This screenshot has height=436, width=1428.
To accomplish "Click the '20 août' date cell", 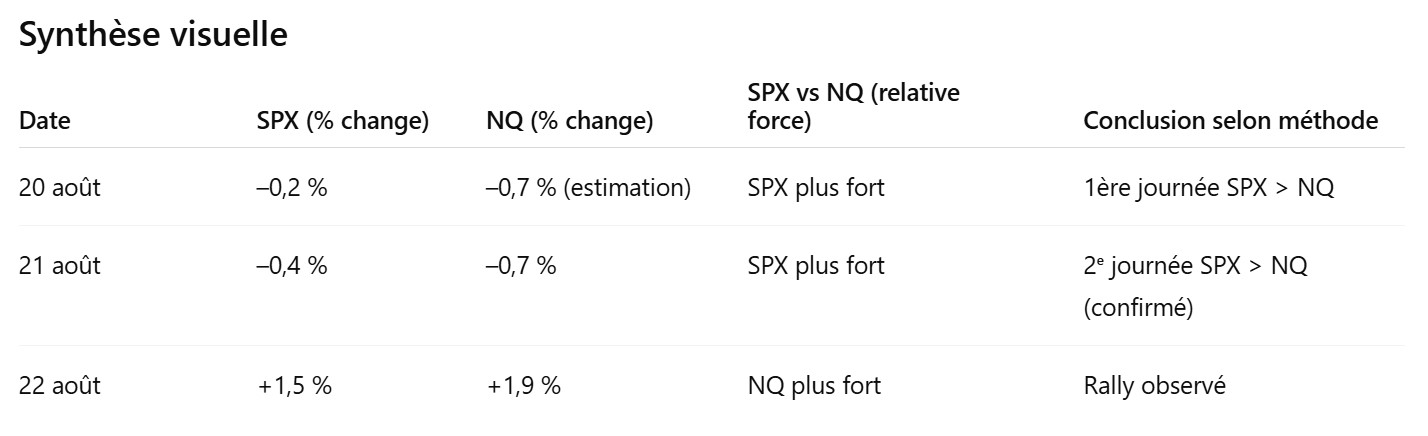I will [x=60, y=187].
